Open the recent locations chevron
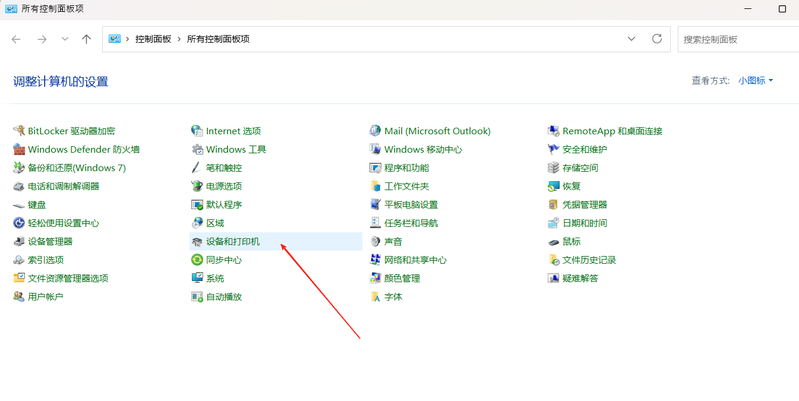Viewport: 799px width, 401px height. coord(65,39)
